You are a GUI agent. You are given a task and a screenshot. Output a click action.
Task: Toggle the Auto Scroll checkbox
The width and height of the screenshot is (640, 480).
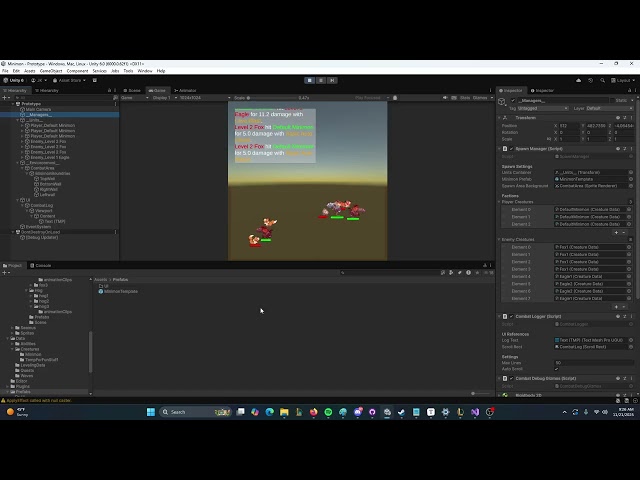click(556, 369)
